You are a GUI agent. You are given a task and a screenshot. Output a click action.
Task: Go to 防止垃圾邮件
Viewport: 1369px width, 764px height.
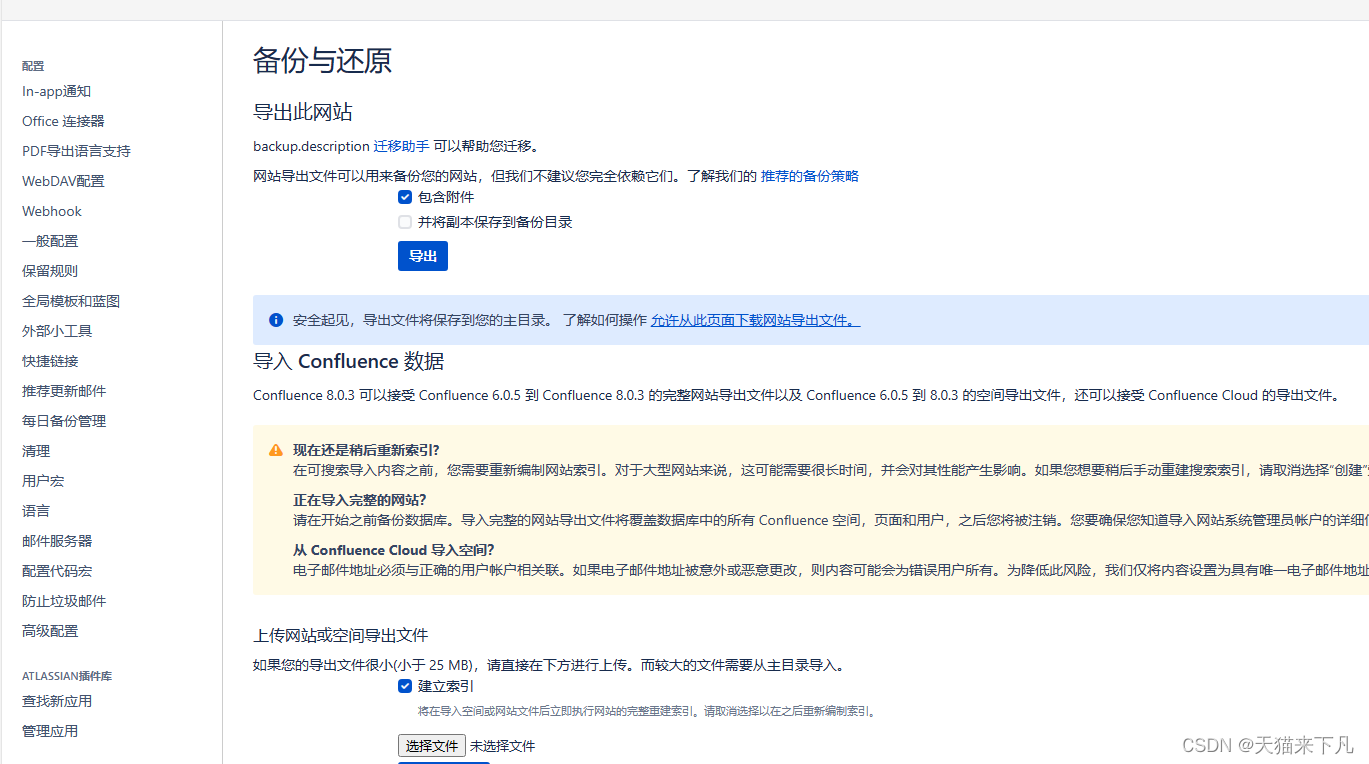point(64,601)
